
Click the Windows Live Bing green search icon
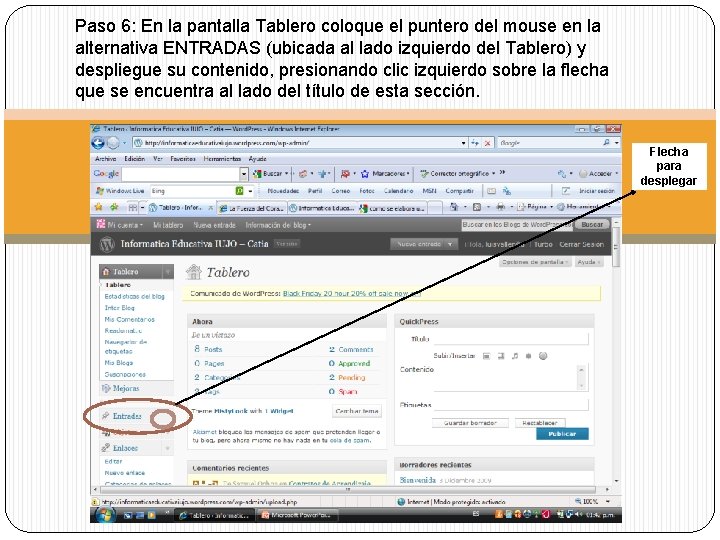pos(239,191)
